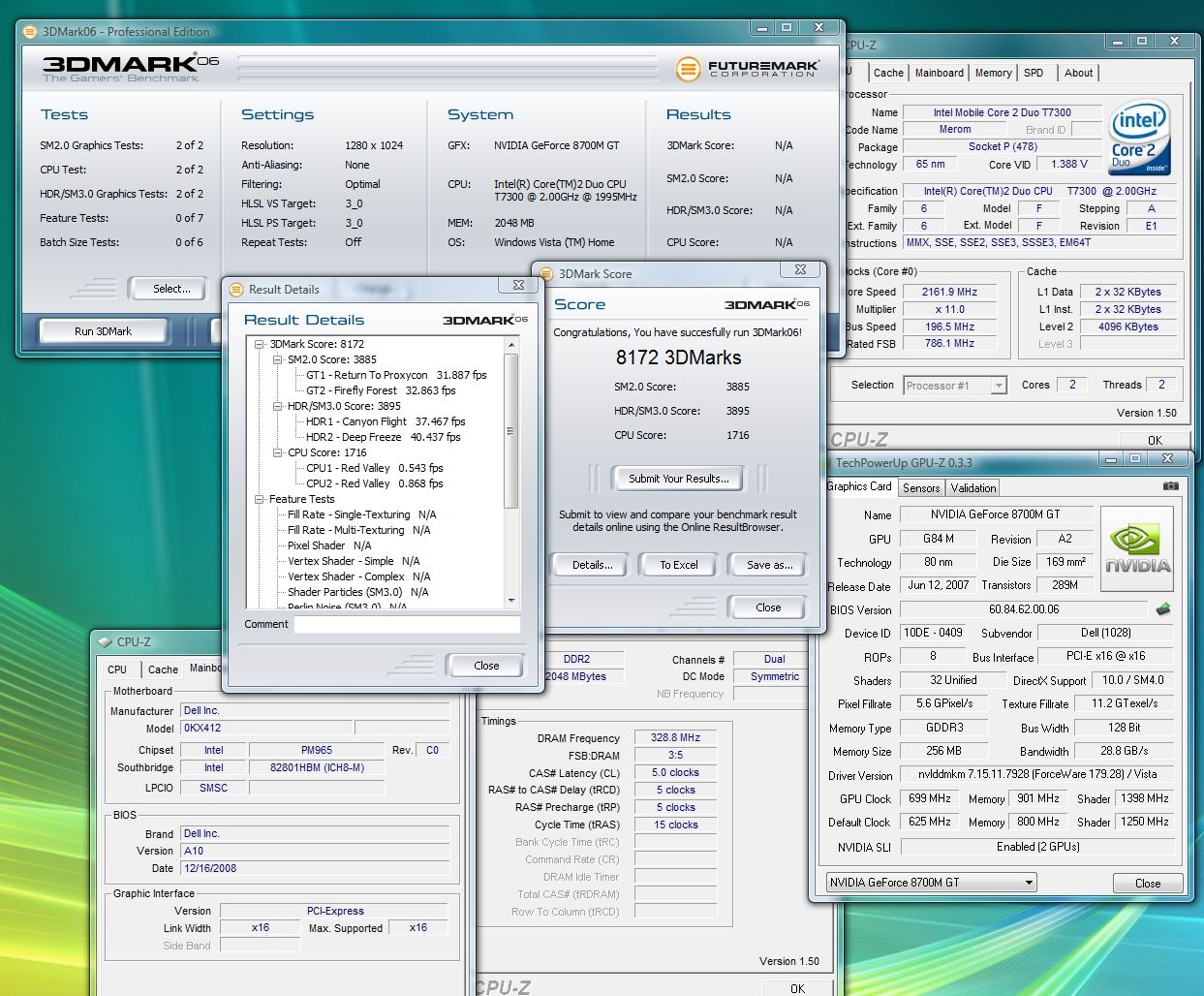This screenshot has height=996, width=1204.
Task: Click the GPU-Z camera screenshot icon
Action: pyautogui.click(x=1170, y=486)
